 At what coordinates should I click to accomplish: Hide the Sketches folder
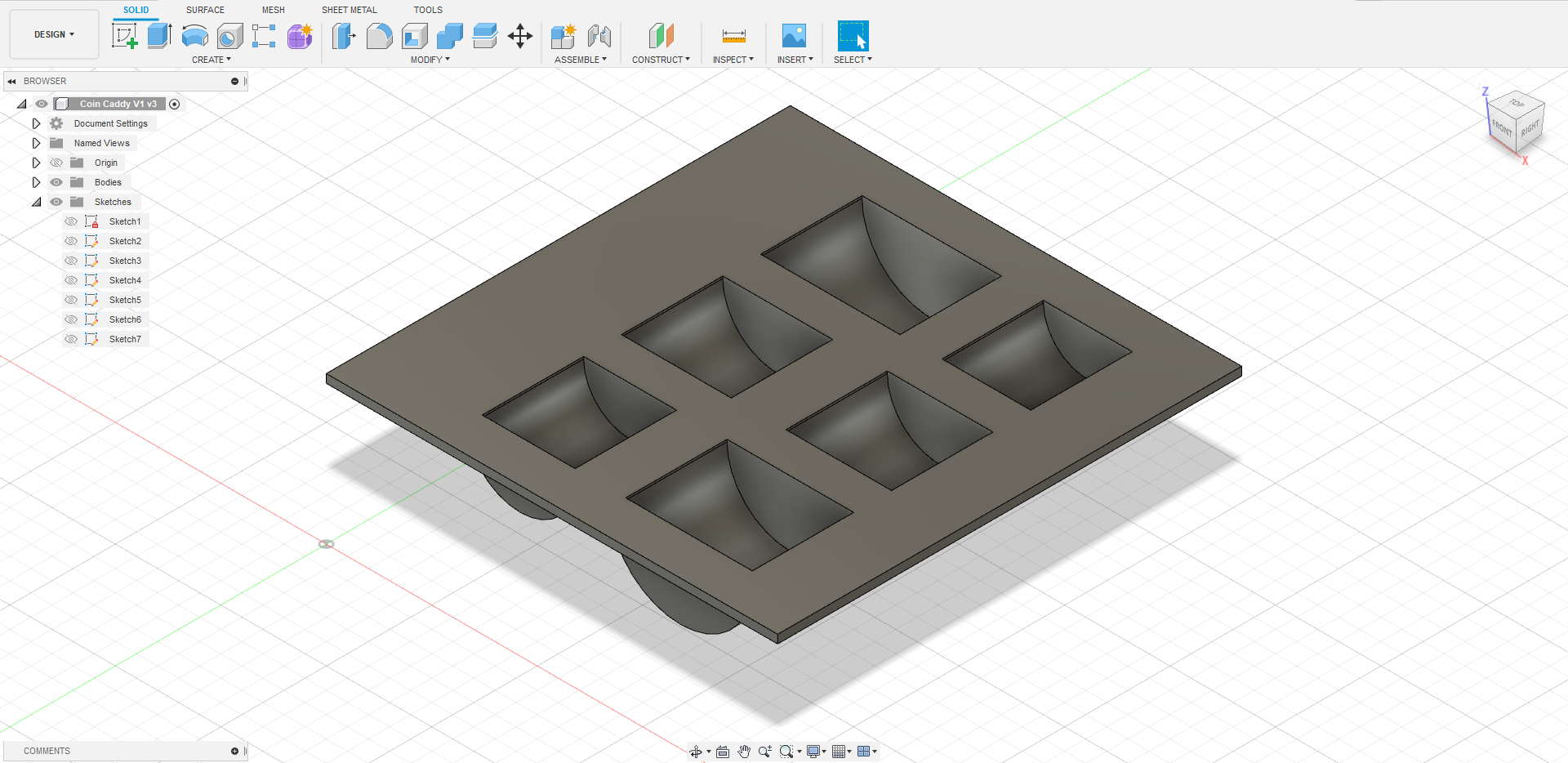(x=56, y=202)
